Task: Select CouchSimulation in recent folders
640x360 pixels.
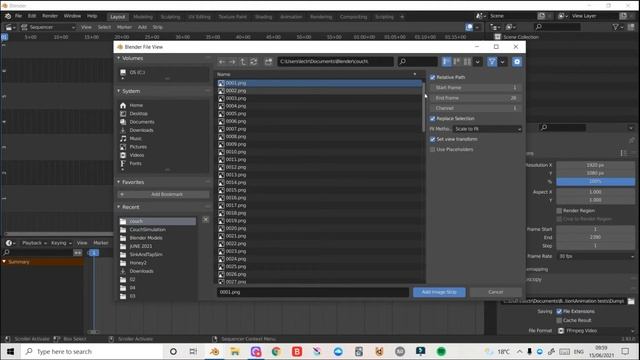Action: point(148,229)
